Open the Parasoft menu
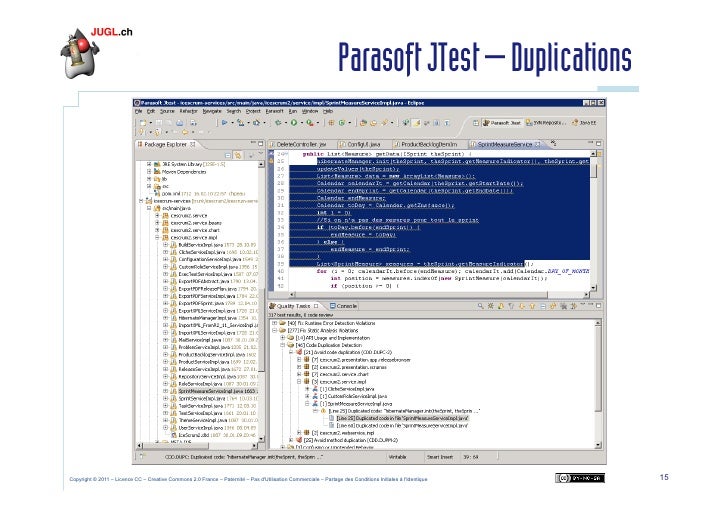 (x=274, y=111)
